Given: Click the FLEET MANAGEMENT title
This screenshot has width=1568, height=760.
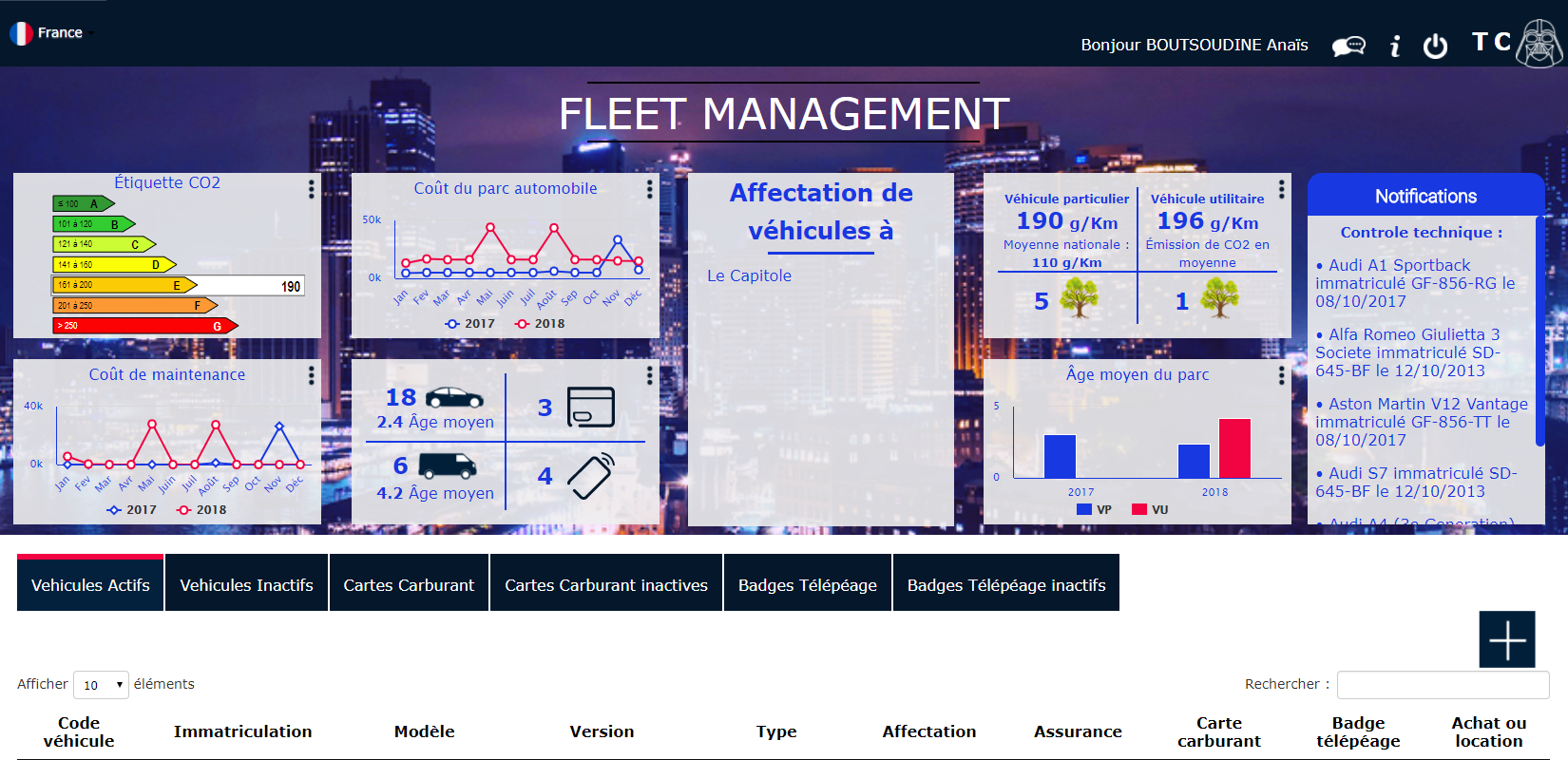Looking at the screenshot, I should point(783,114).
